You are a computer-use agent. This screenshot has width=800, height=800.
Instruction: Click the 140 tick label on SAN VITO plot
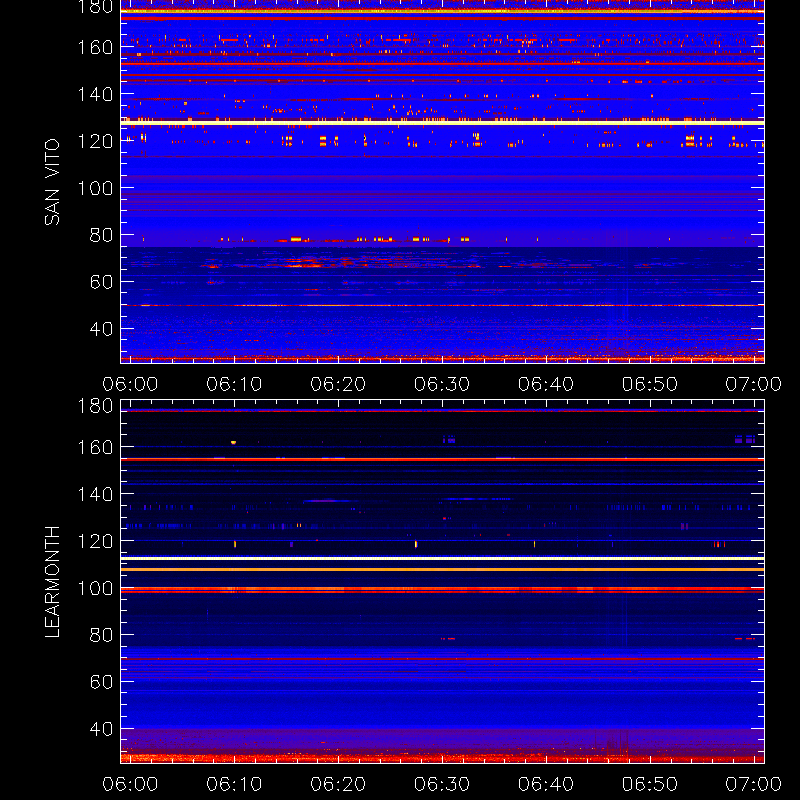(x=95, y=94)
